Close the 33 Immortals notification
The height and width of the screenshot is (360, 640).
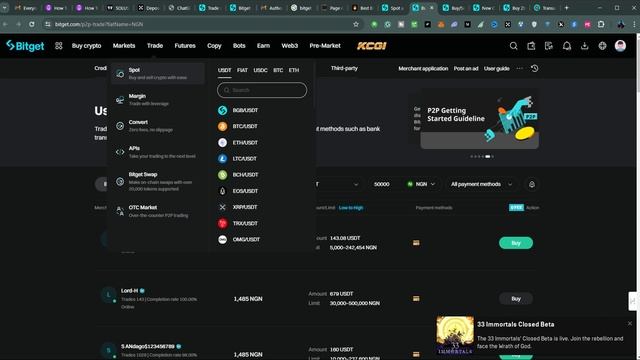[x=630, y=323]
